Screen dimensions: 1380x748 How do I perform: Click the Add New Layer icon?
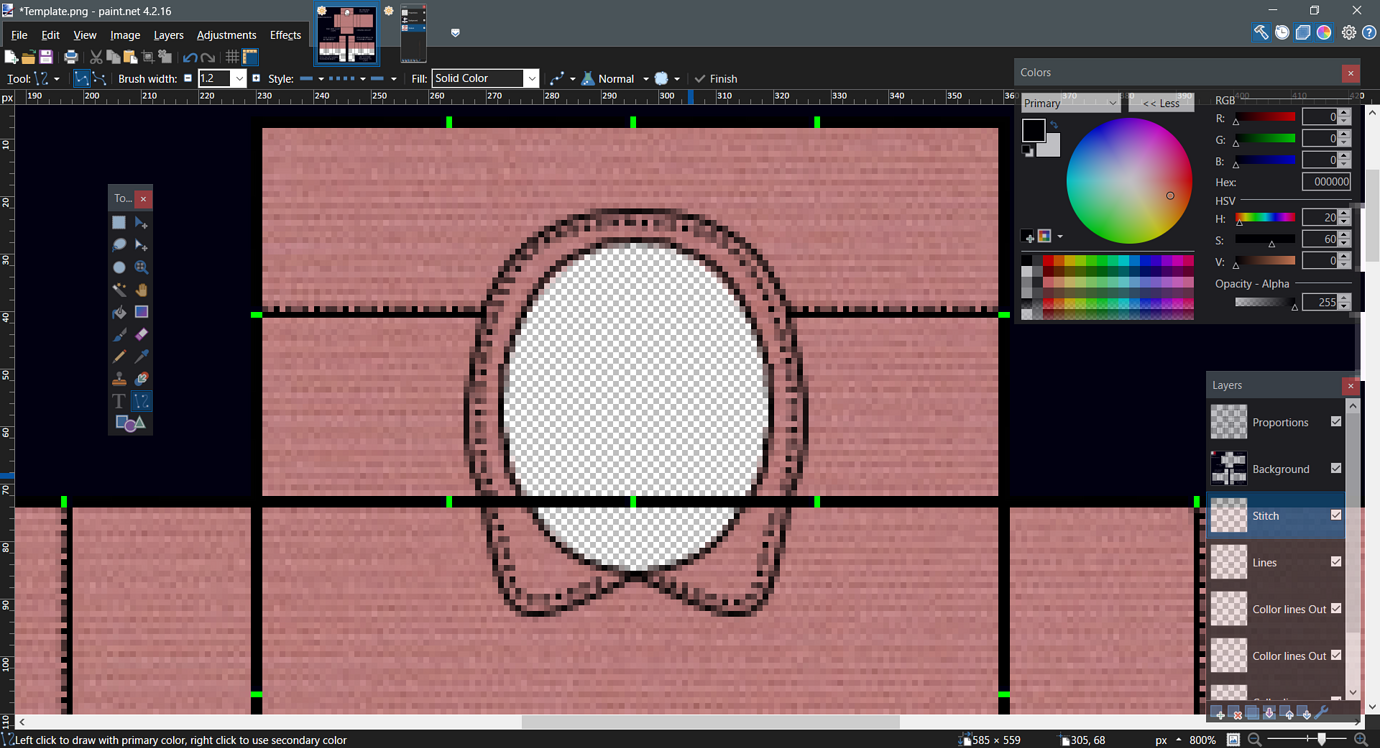1219,713
